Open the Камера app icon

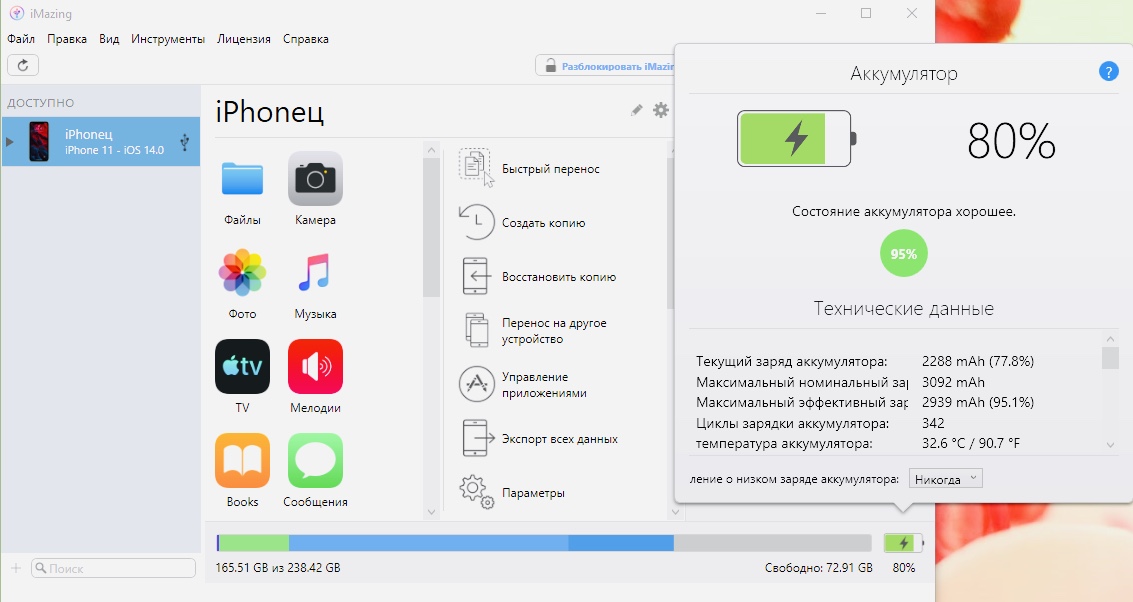(315, 179)
